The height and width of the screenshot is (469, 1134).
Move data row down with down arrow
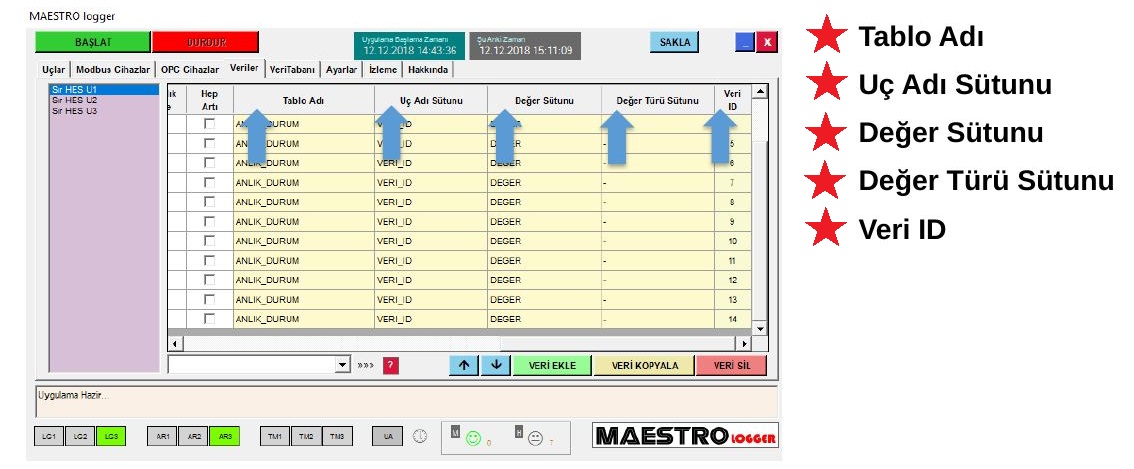click(x=496, y=366)
